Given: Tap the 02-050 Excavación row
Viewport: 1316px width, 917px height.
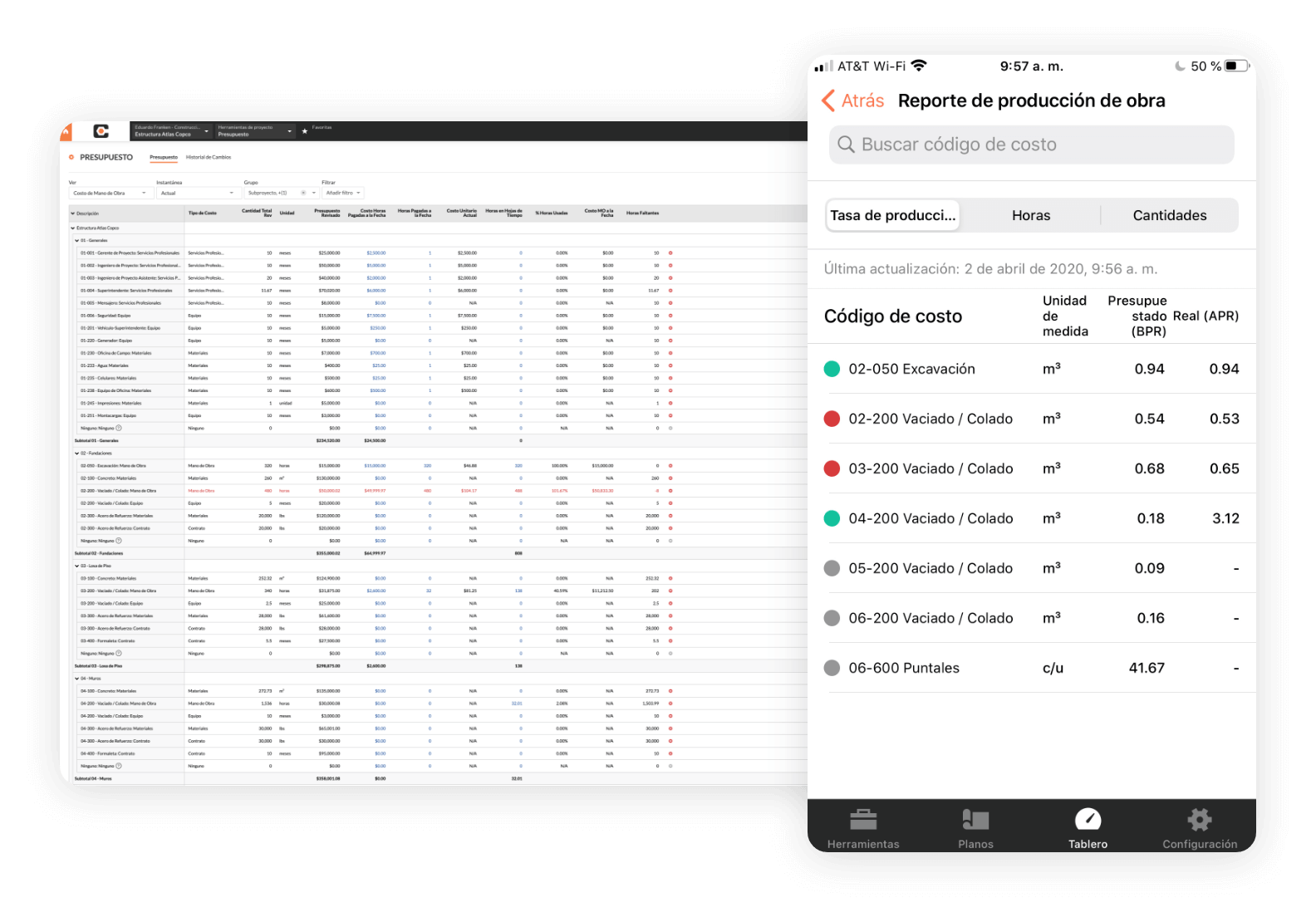Looking at the screenshot, I should [x=1031, y=369].
